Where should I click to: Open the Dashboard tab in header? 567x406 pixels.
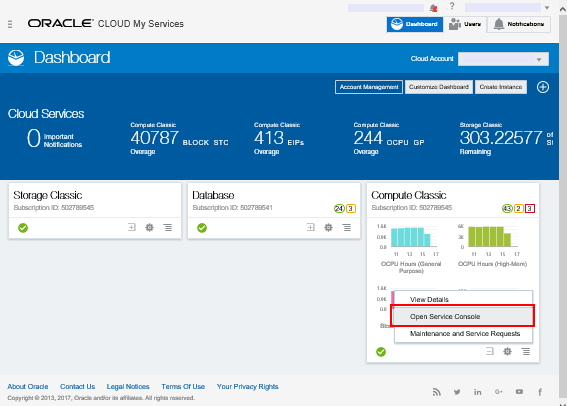pyautogui.click(x=414, y=24)
